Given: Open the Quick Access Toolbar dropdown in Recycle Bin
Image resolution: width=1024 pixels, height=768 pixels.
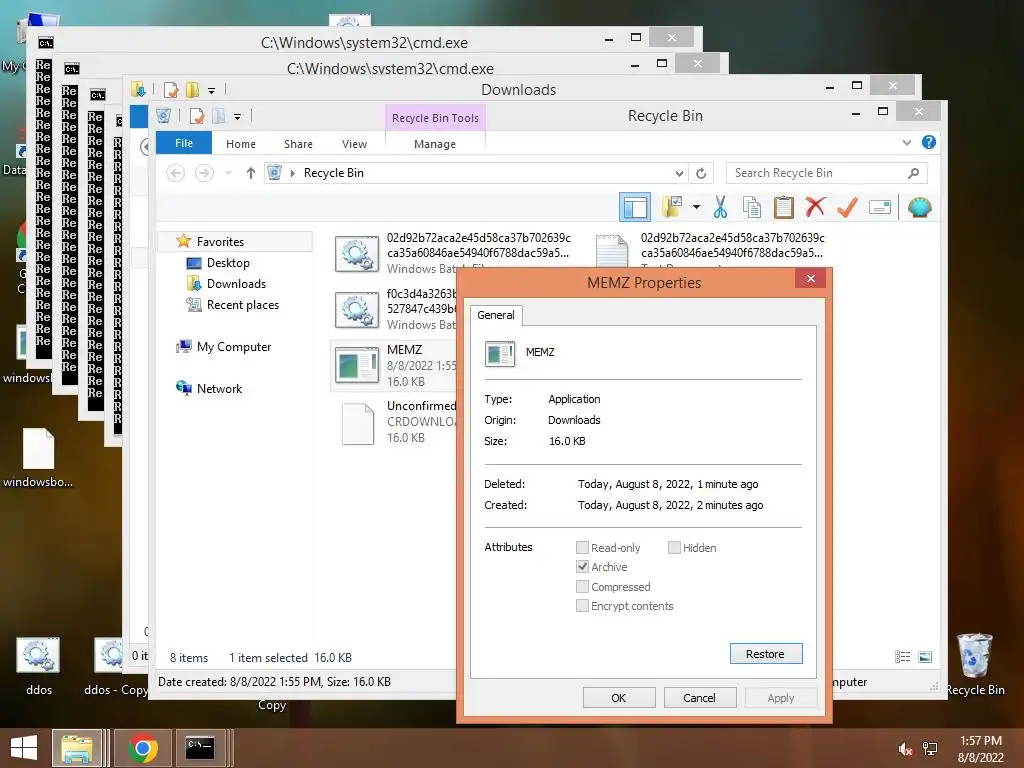Looking at the screenshot, I should [238, 117].
